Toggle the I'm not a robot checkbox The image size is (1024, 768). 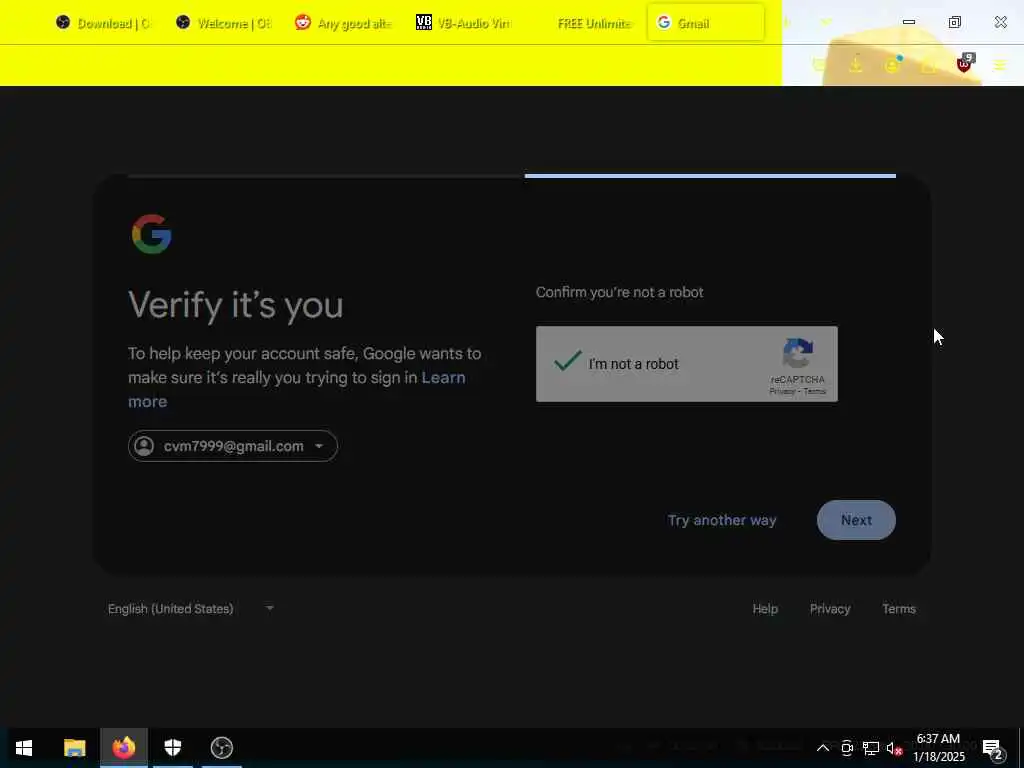567,361
